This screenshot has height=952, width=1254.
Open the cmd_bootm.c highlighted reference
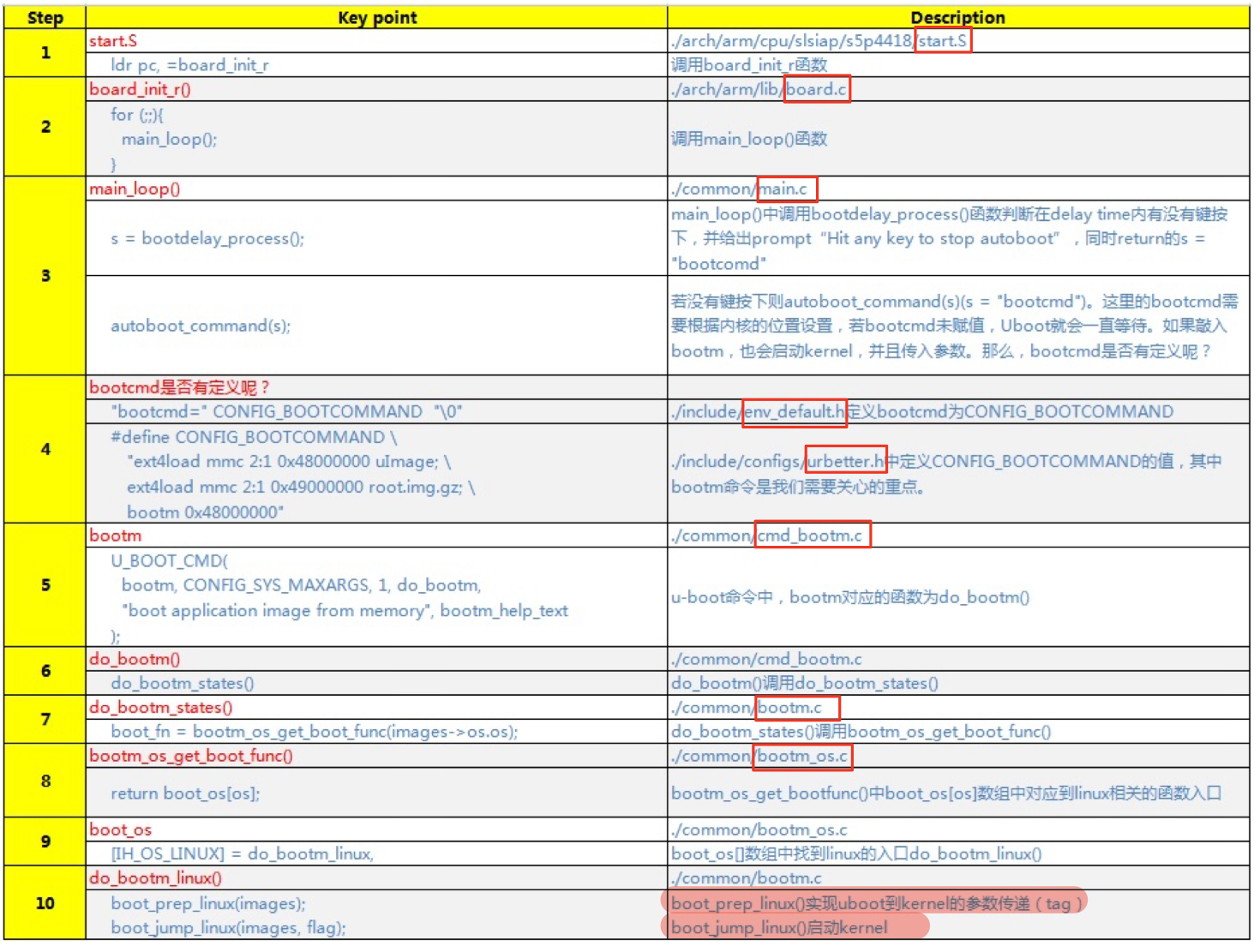click(x=812, y=535)
